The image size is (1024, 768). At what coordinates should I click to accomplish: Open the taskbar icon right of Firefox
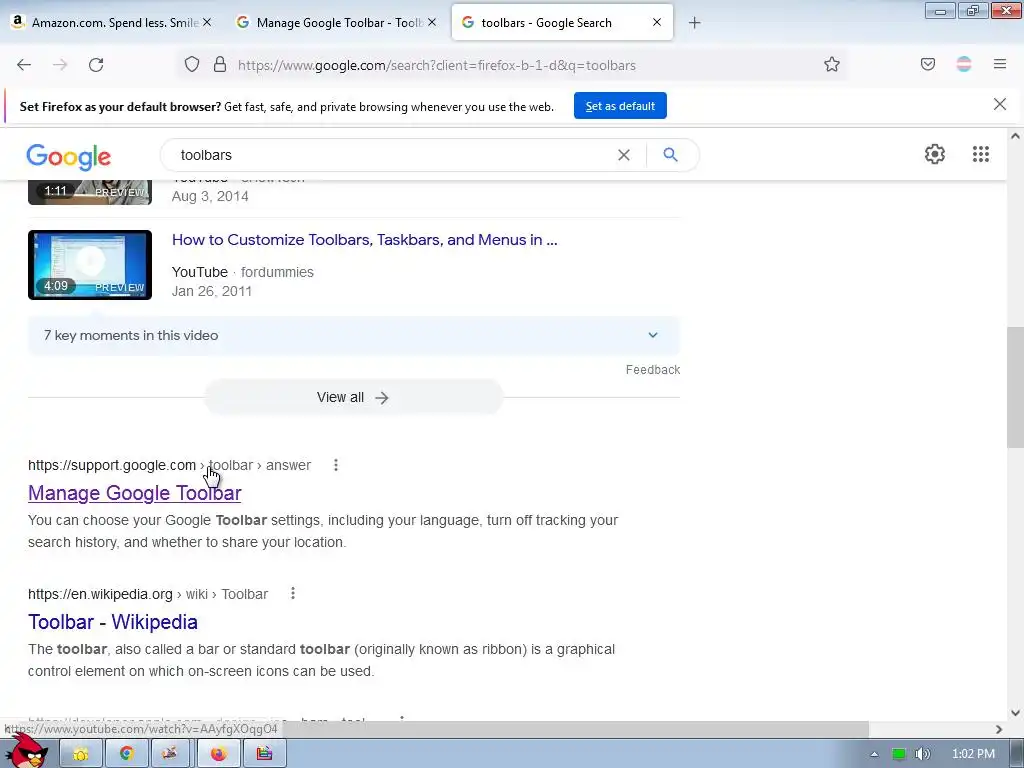(x=264, y=754)
